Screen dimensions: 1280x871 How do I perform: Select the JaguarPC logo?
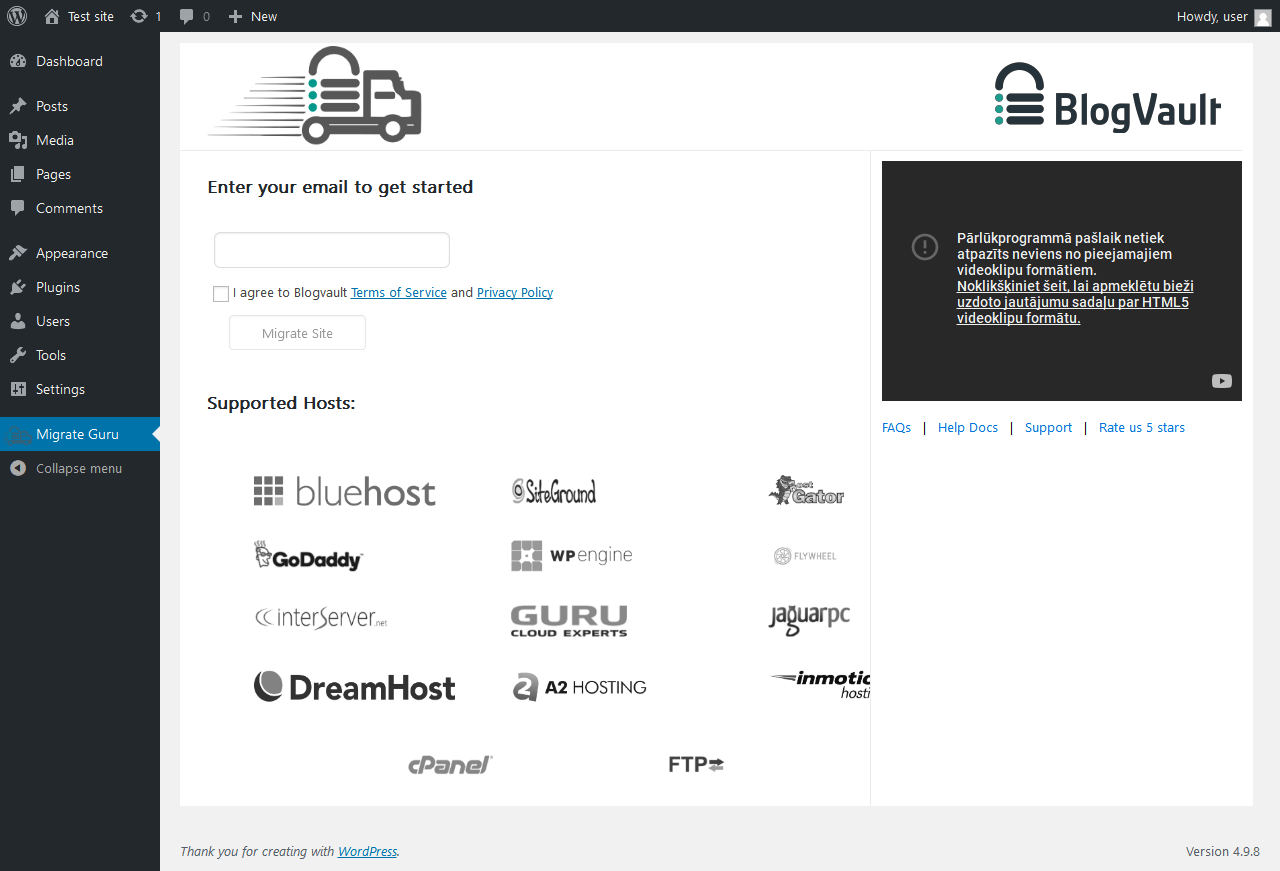coord(809,619)
